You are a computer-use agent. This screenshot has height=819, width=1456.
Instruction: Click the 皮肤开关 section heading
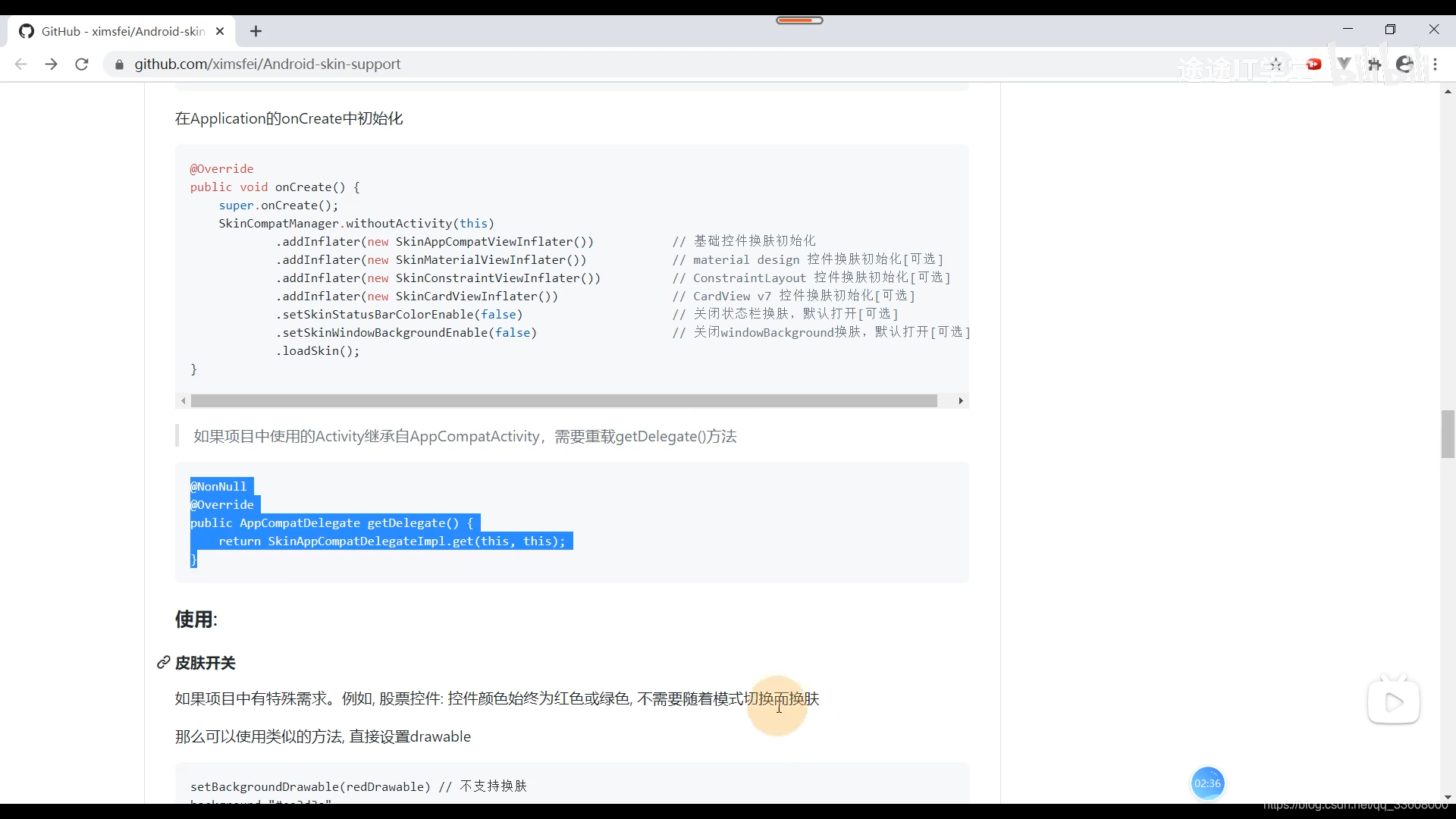point(205,663)
